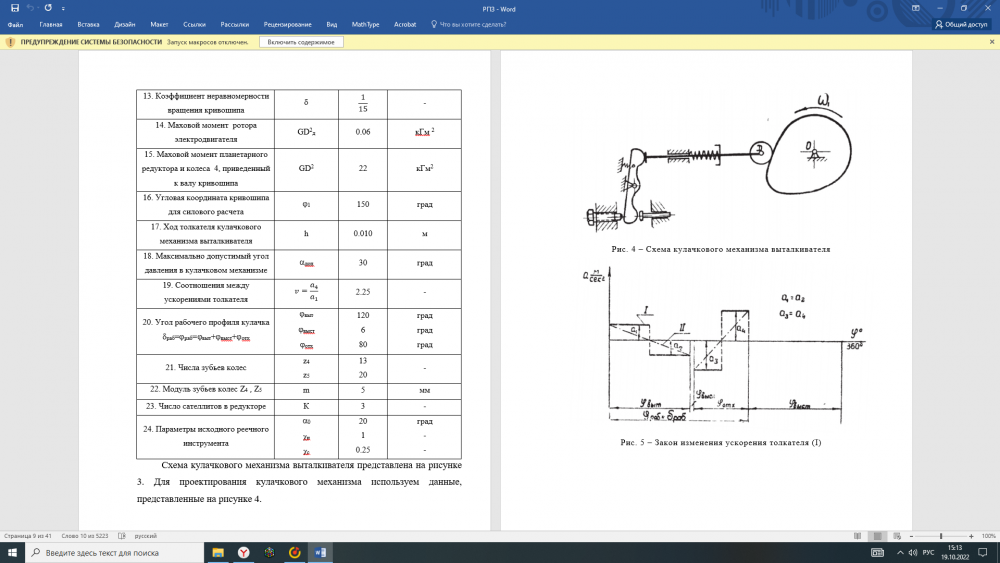Viewport: 1000px width, 563px height.
Task: Click the zoom slider in status bar
Action: pos(943,536)
